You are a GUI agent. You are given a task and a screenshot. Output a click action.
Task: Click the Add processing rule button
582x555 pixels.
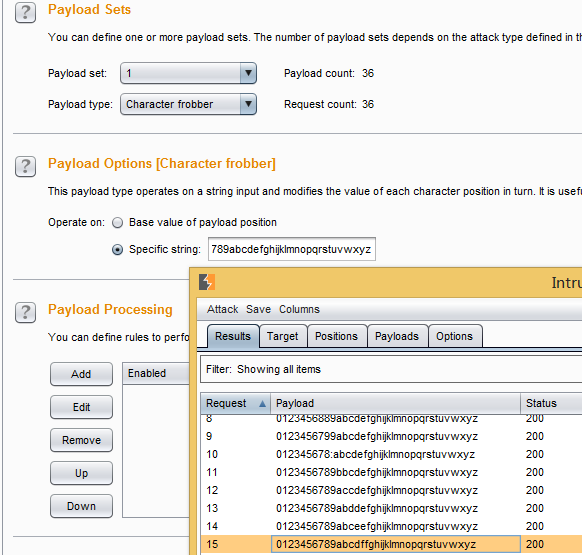tap(81, 374)
